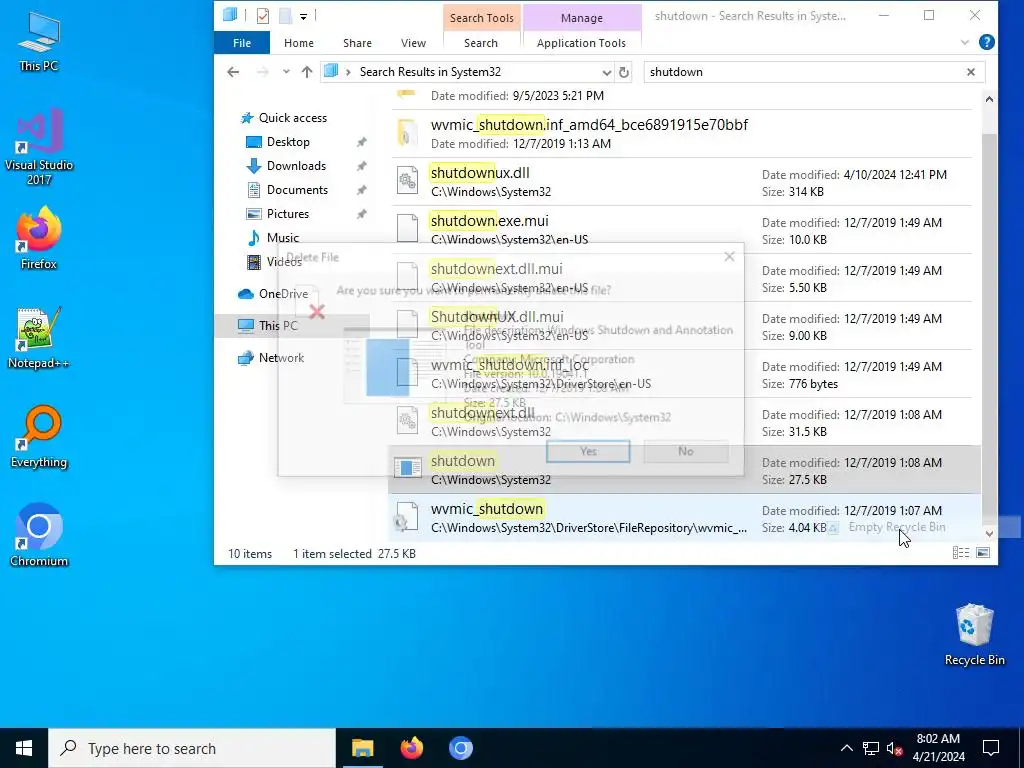The width and height of the screenshot is (1024, 768).
Task: Switch to the Share ribbon tab
Action: pos(357,43)
